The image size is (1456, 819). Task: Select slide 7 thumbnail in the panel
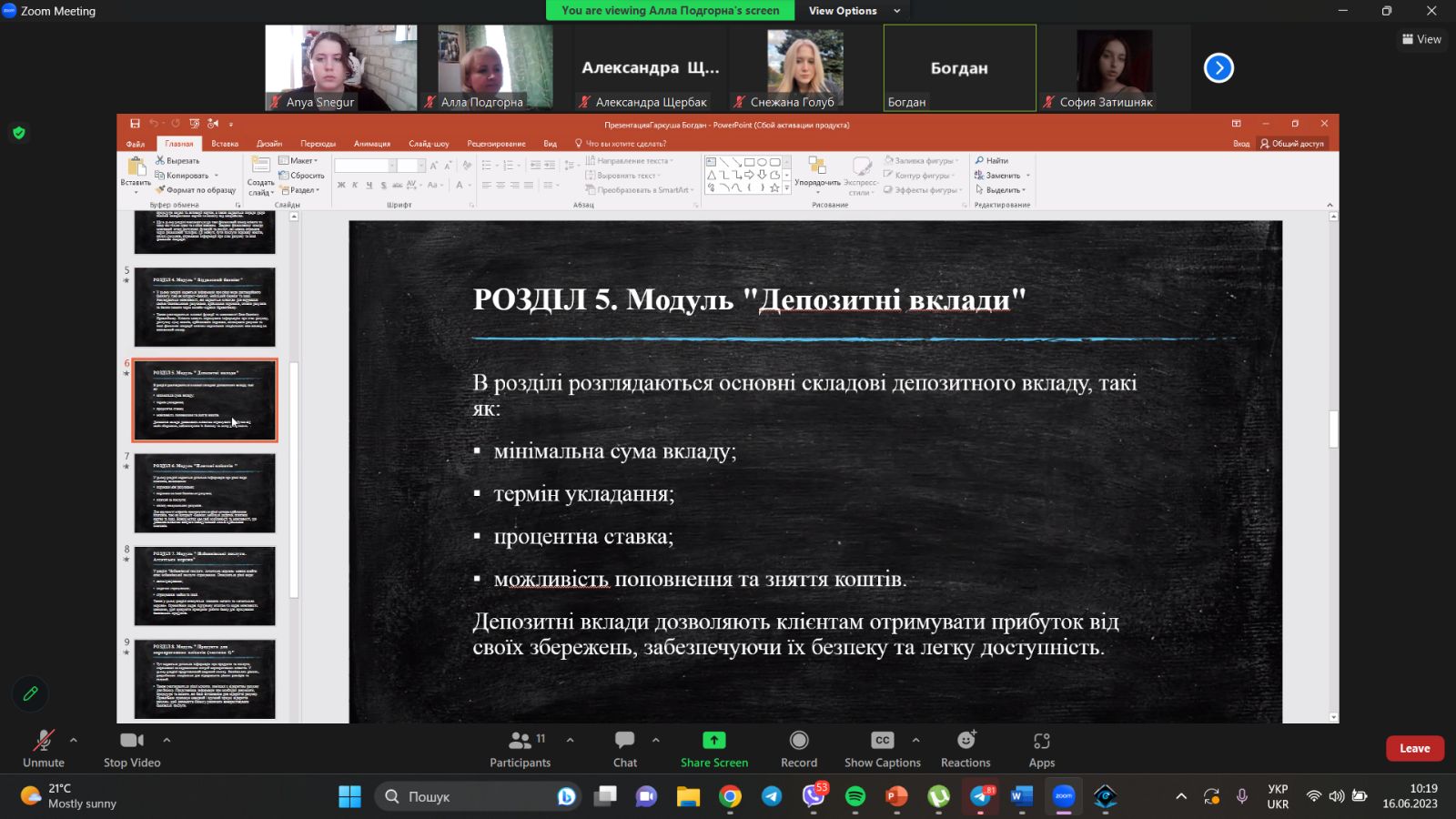[x=205, y=493]
